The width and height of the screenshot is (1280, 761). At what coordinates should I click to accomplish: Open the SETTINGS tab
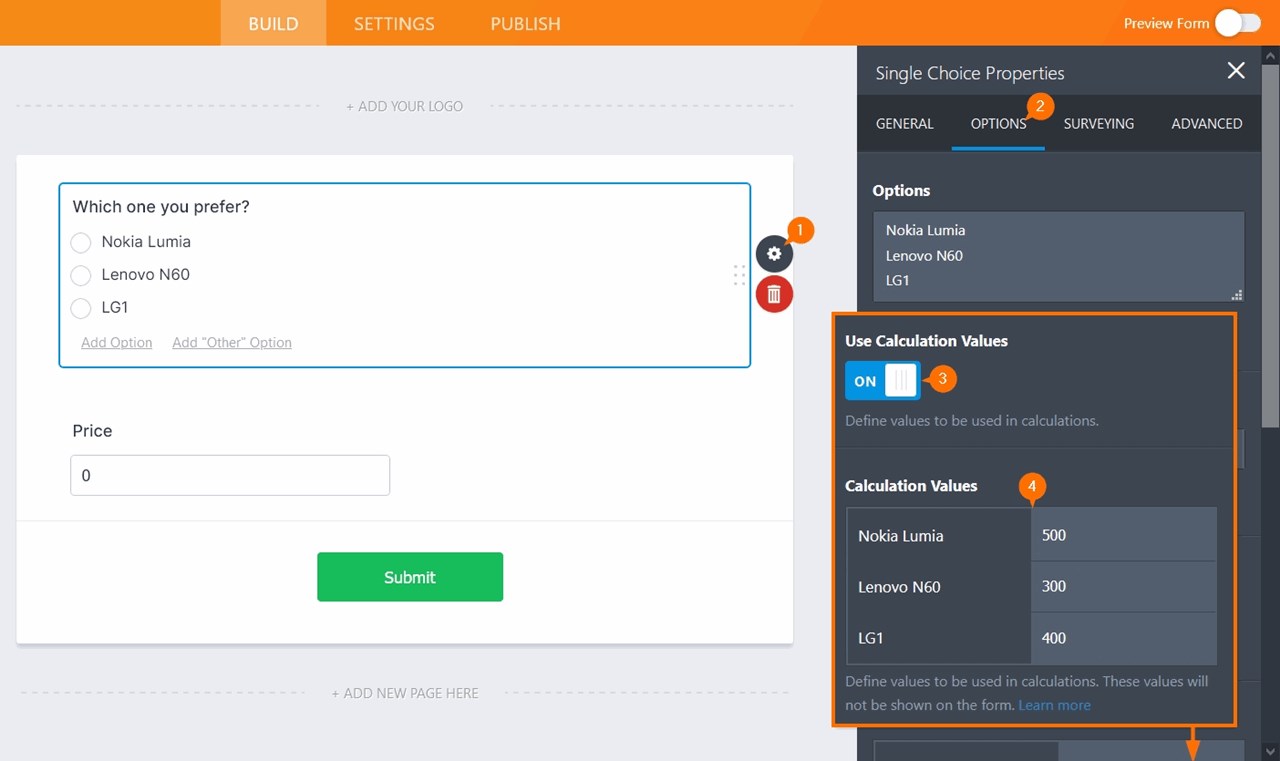pyautogui.click(x=394, y=23)
